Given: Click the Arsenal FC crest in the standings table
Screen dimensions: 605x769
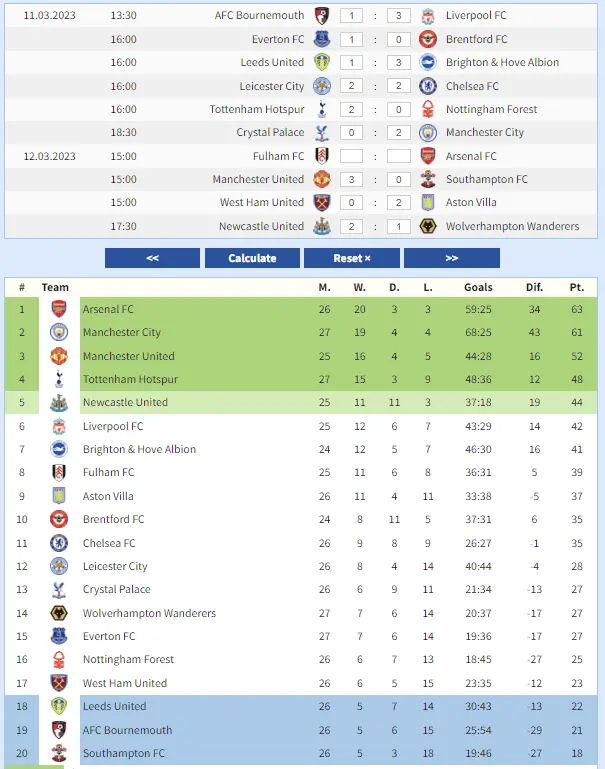Looking at the screenshot, I should click(59, 309).
